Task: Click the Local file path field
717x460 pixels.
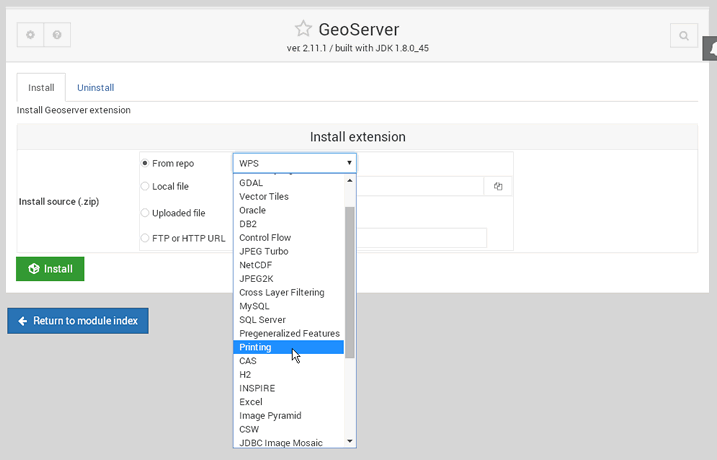Action: click(420, 186)
